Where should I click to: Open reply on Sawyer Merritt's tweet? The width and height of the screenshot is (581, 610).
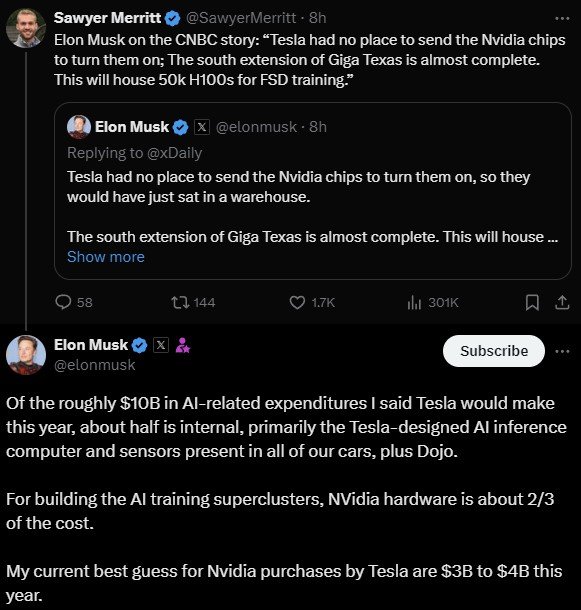(x=74, y=302)
